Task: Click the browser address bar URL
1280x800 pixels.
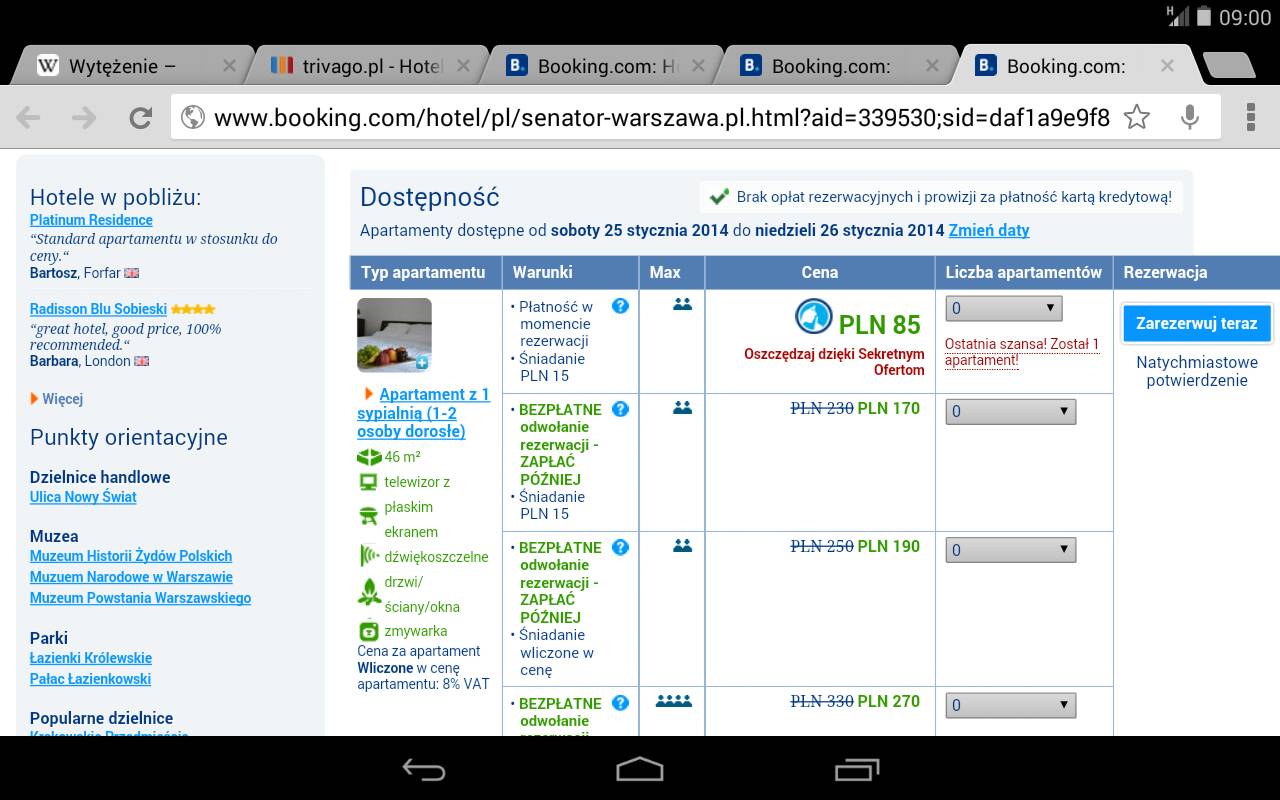Action: tap(661, 118)
